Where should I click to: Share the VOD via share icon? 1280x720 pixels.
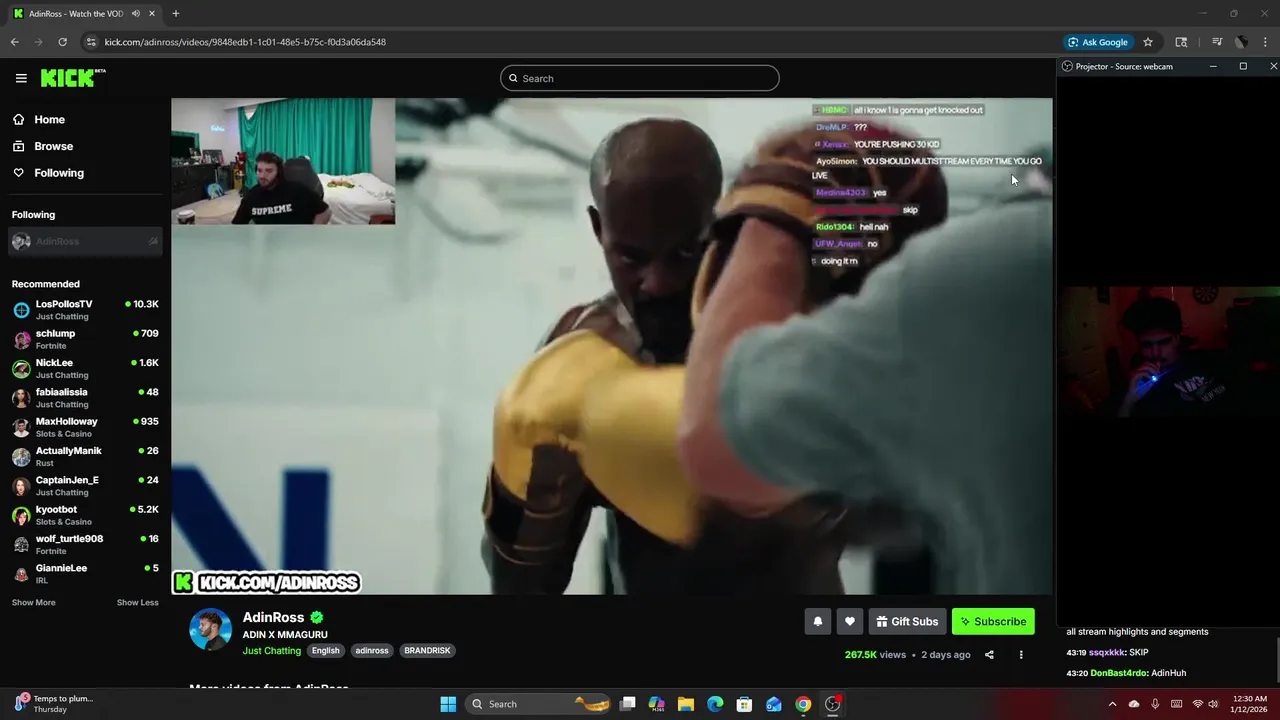click(x=989, y=655)
